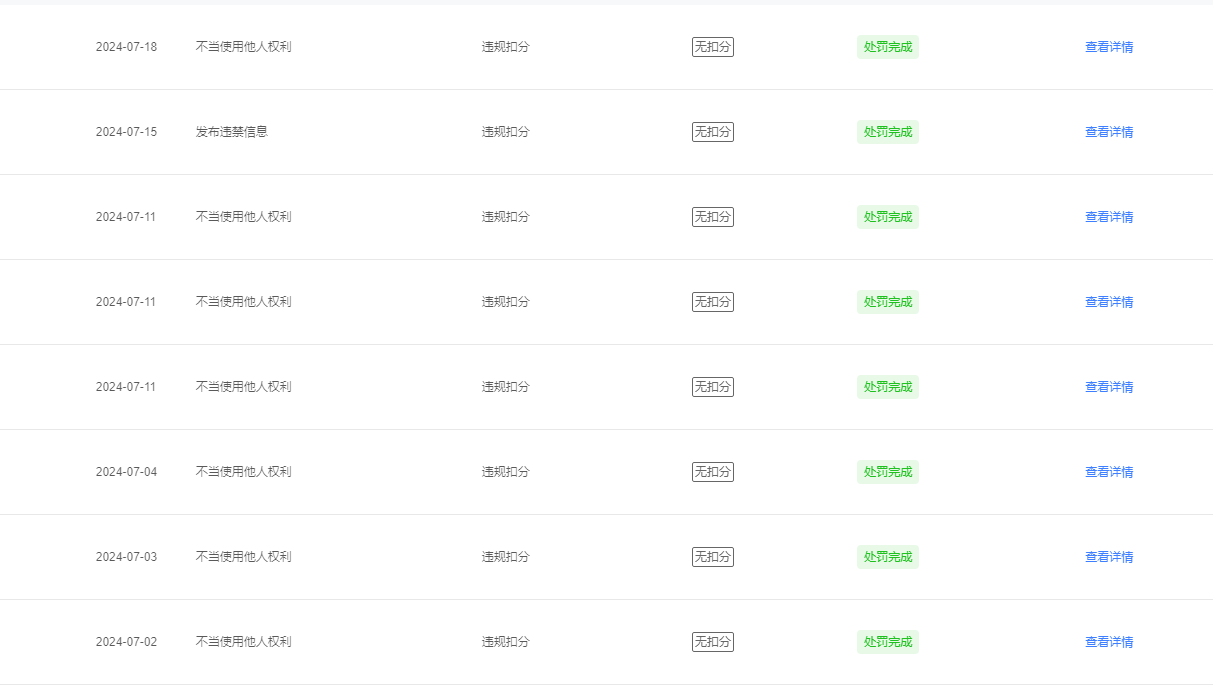Open 查看详情 in the 2024-07-04 row
The width and height of the screenshot is (1213, 688).
tap(1109, 472)
